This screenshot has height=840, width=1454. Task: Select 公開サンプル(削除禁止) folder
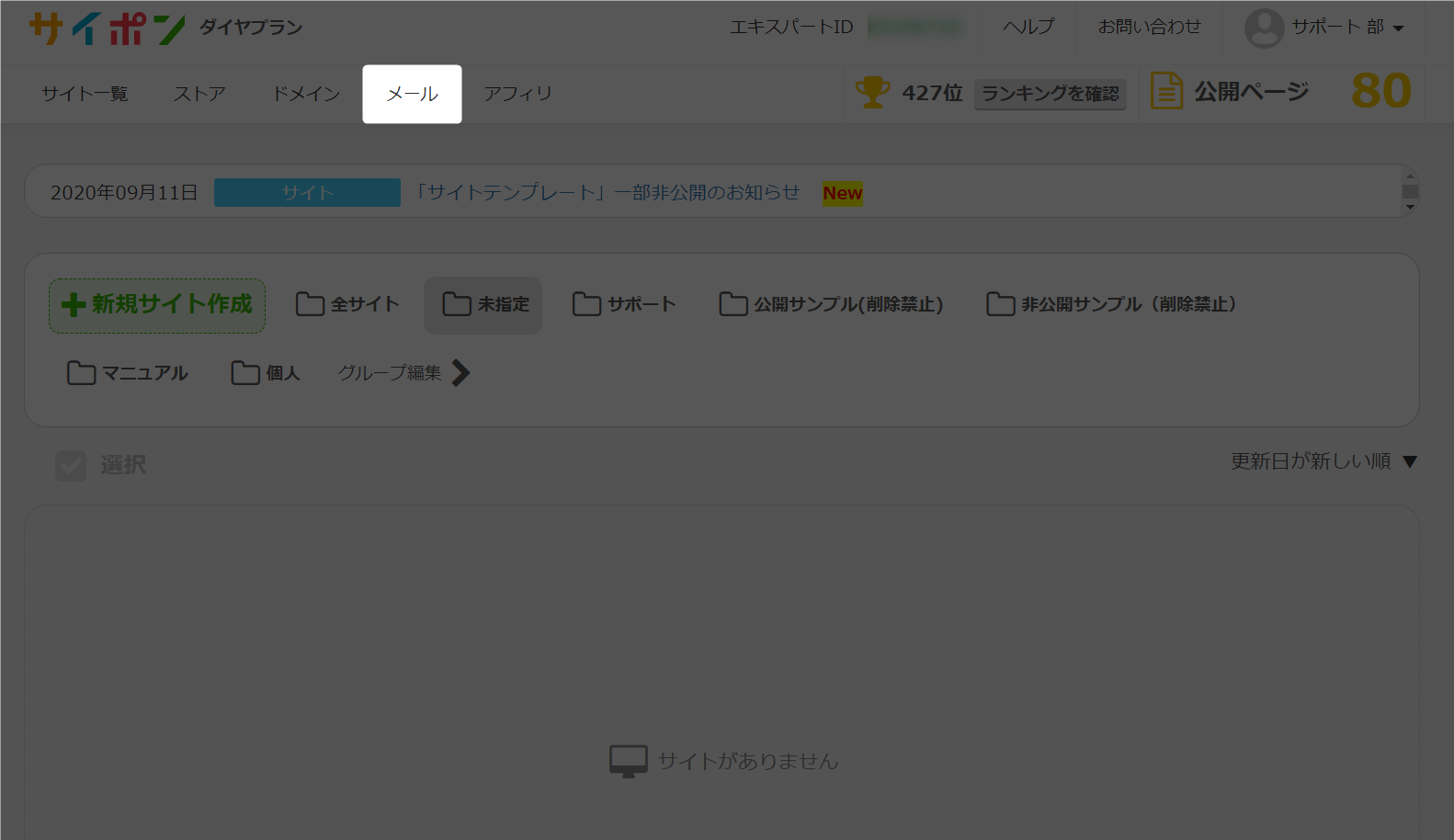click(x=831, y=304)
